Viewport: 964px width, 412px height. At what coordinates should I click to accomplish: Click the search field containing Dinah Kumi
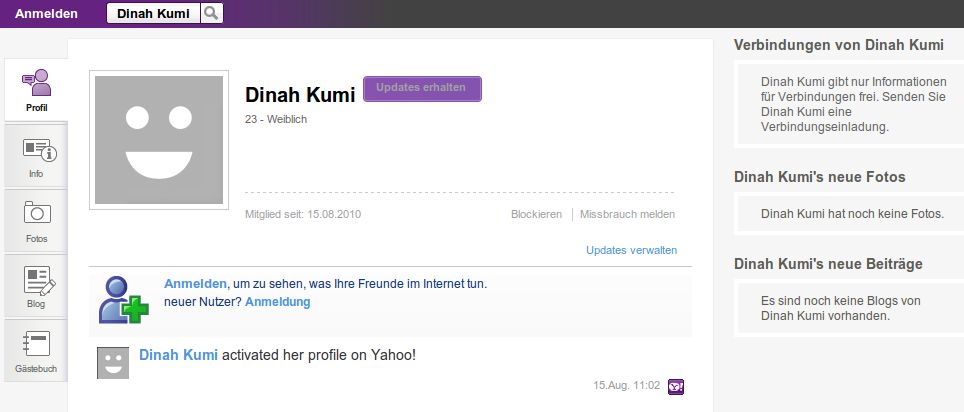153,13
